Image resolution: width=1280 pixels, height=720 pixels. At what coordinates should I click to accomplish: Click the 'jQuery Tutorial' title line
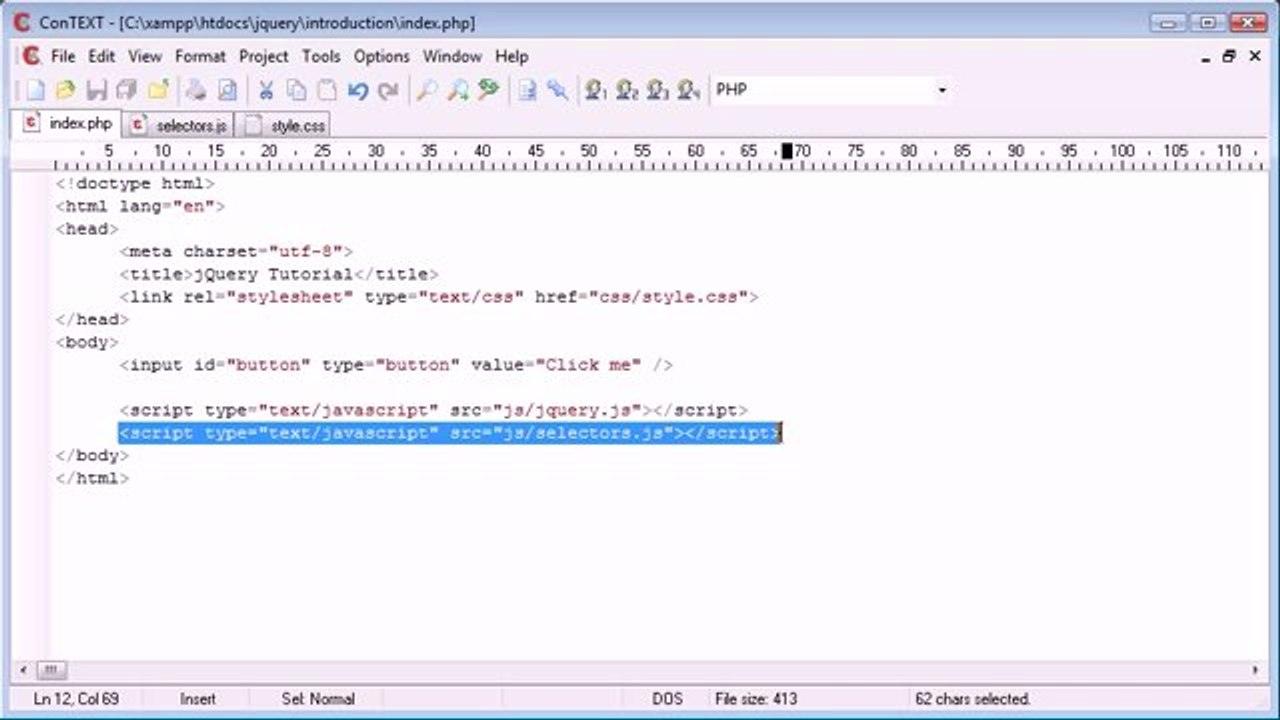coord(279,274)
